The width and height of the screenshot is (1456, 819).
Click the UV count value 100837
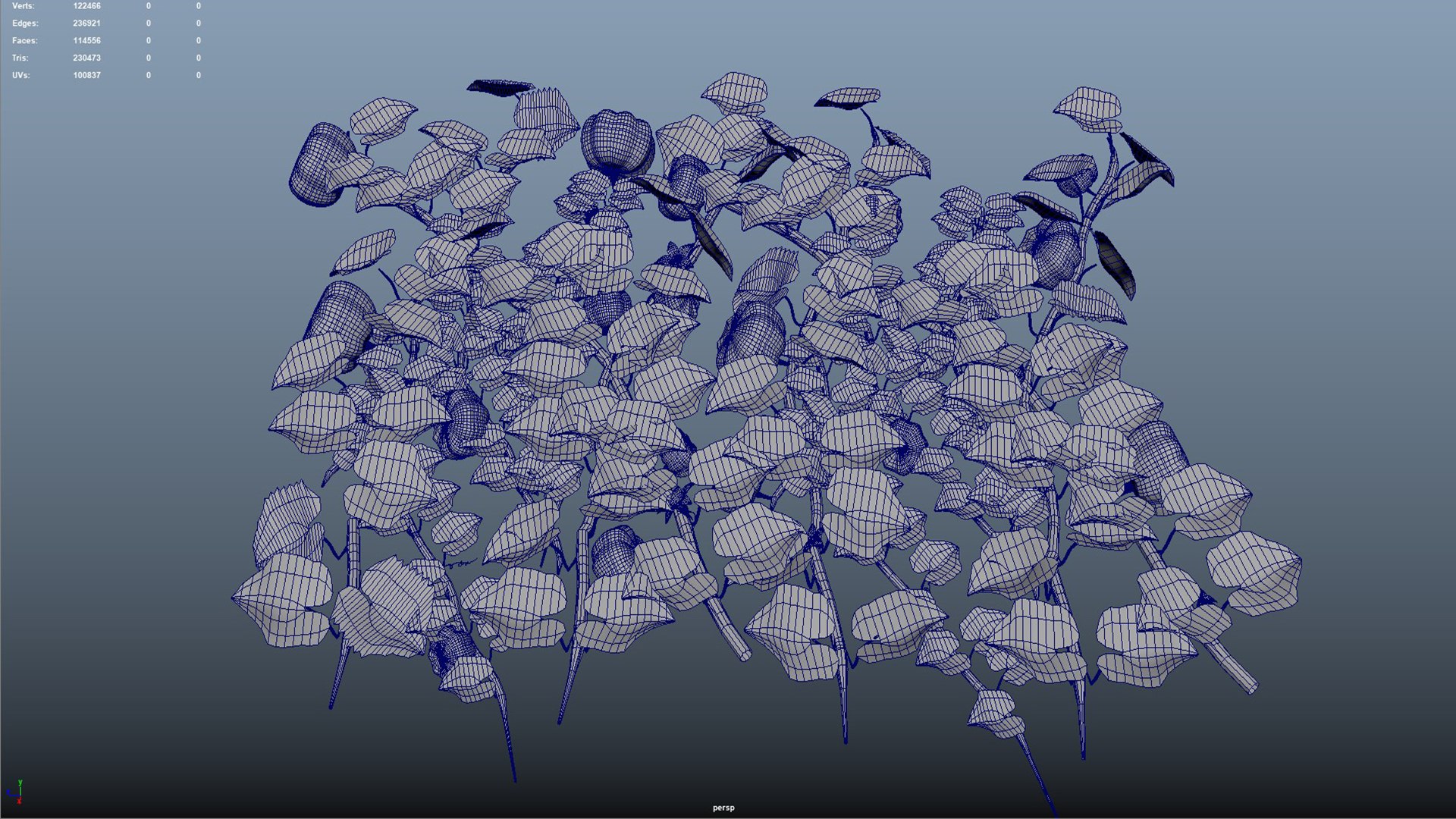[x=86, y=76]
